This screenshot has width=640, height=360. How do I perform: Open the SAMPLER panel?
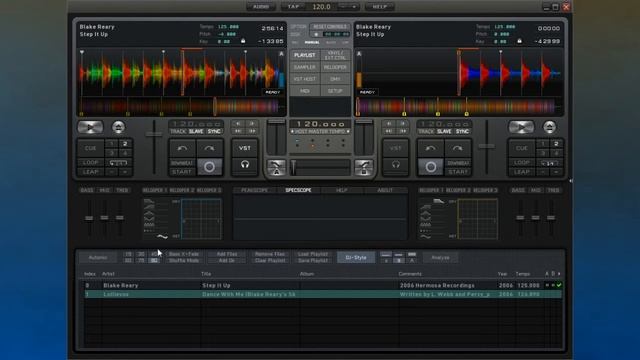pyautogui.click(x=305, y=67)
